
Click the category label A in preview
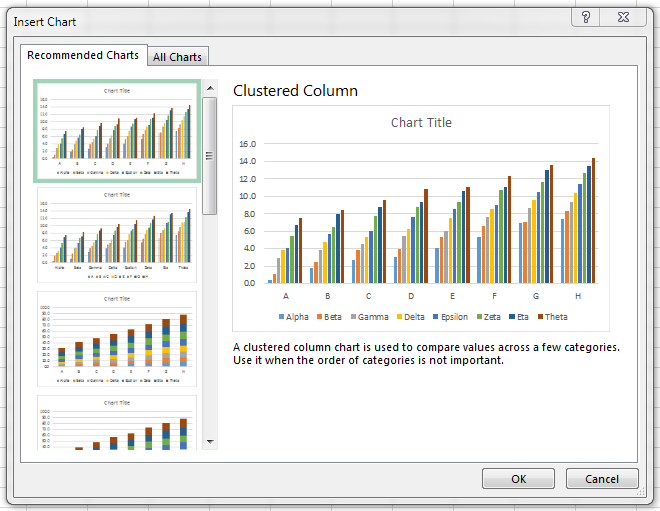pyautogui.click(x=286, y=296)
